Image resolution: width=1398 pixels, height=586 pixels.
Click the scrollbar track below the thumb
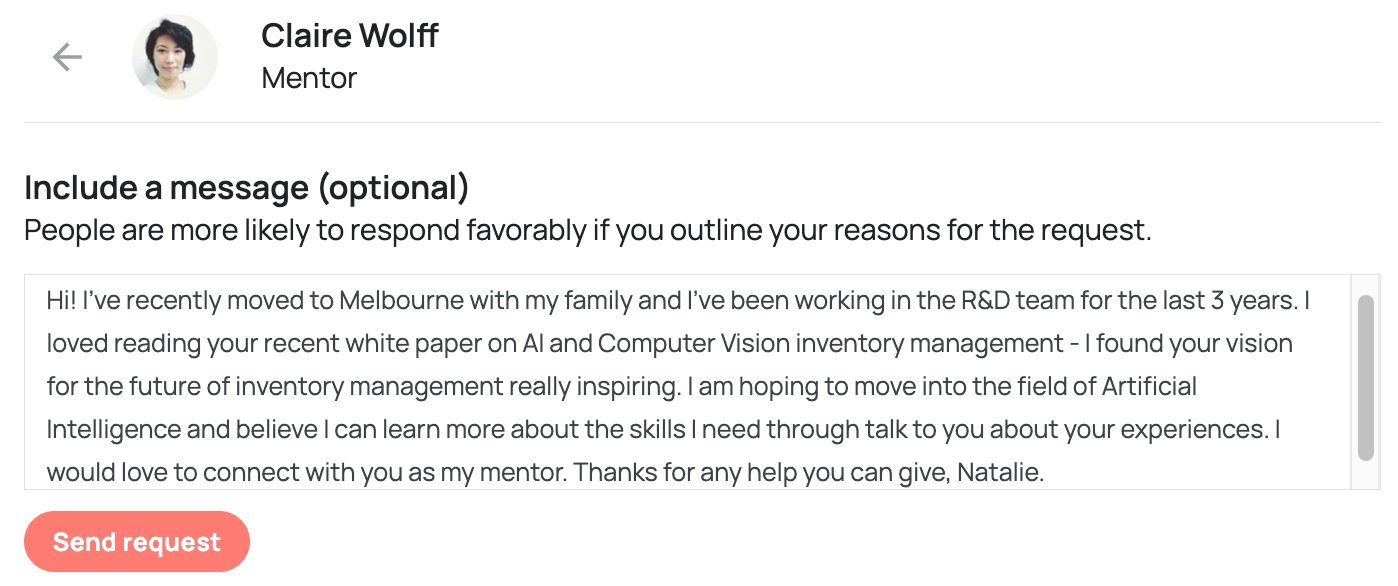(x=1366, y=475)
